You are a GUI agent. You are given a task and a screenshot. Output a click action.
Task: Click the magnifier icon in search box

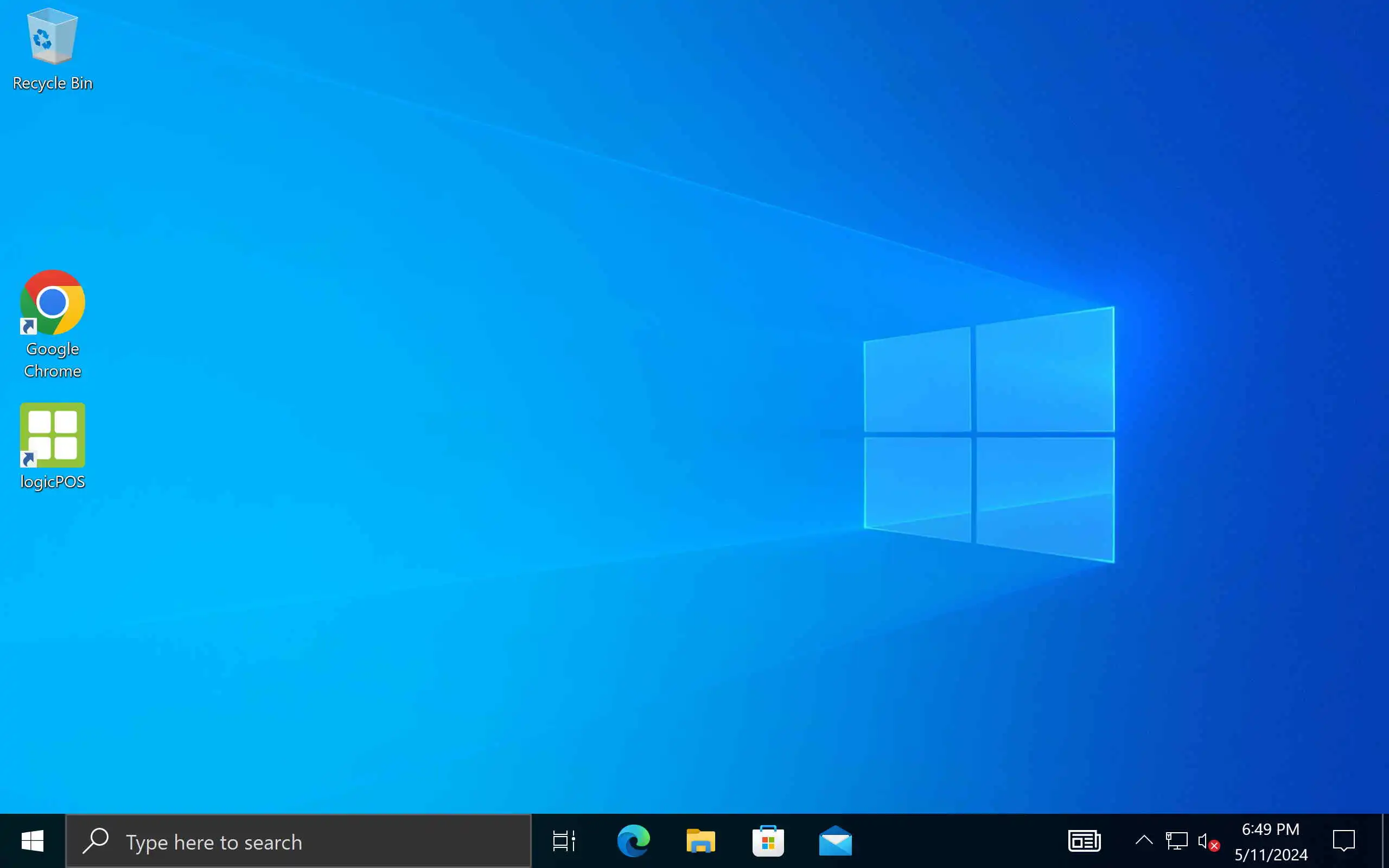pos(96,841)
